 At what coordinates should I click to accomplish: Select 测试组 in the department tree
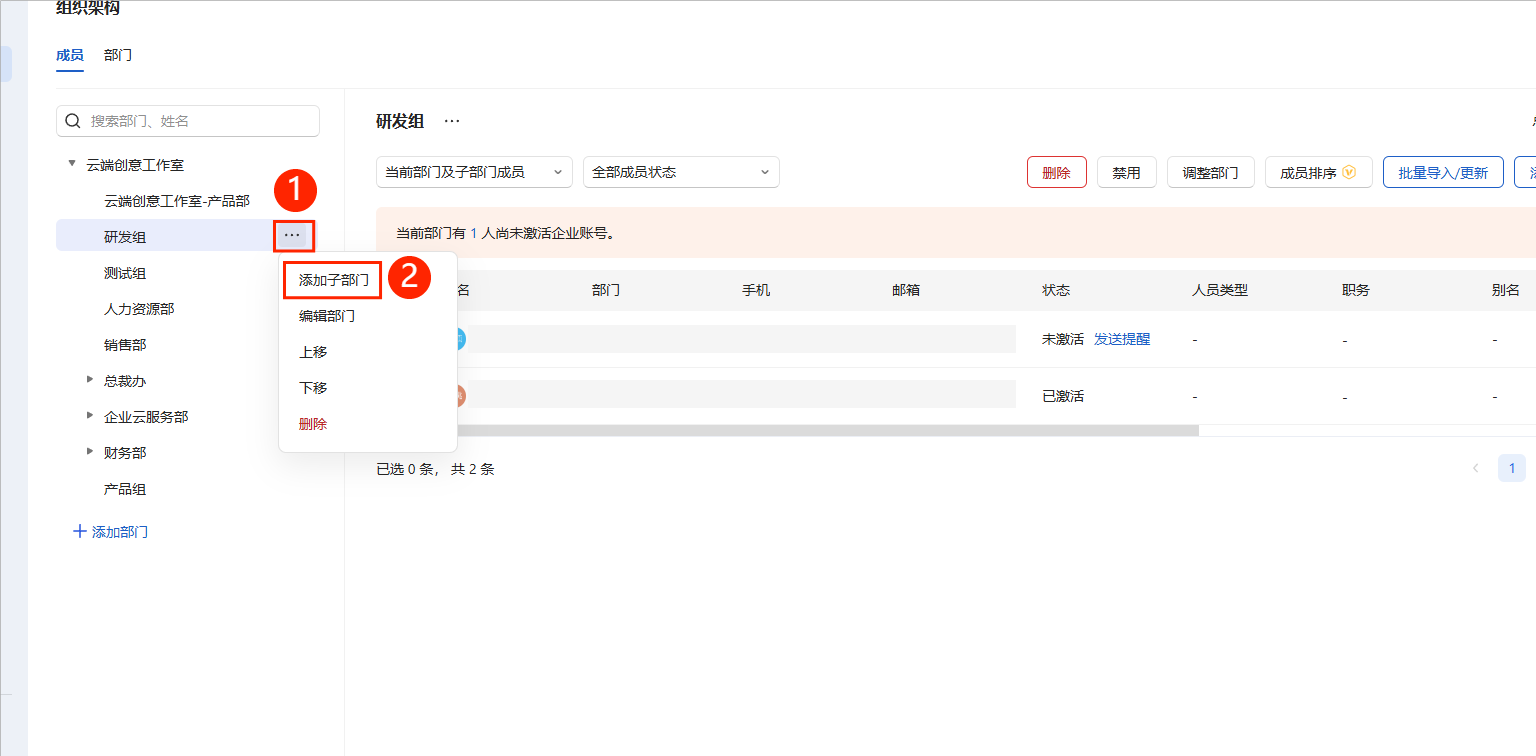coord(125,273)
